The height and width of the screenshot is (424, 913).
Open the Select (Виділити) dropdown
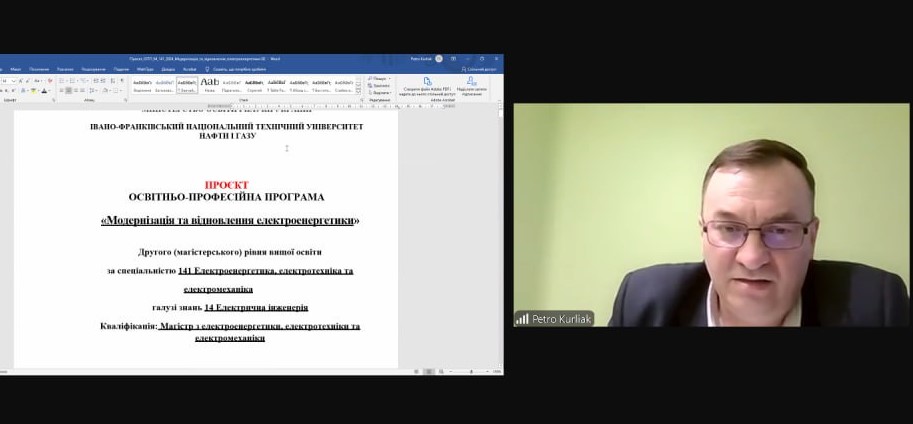[x=379, y=92]
